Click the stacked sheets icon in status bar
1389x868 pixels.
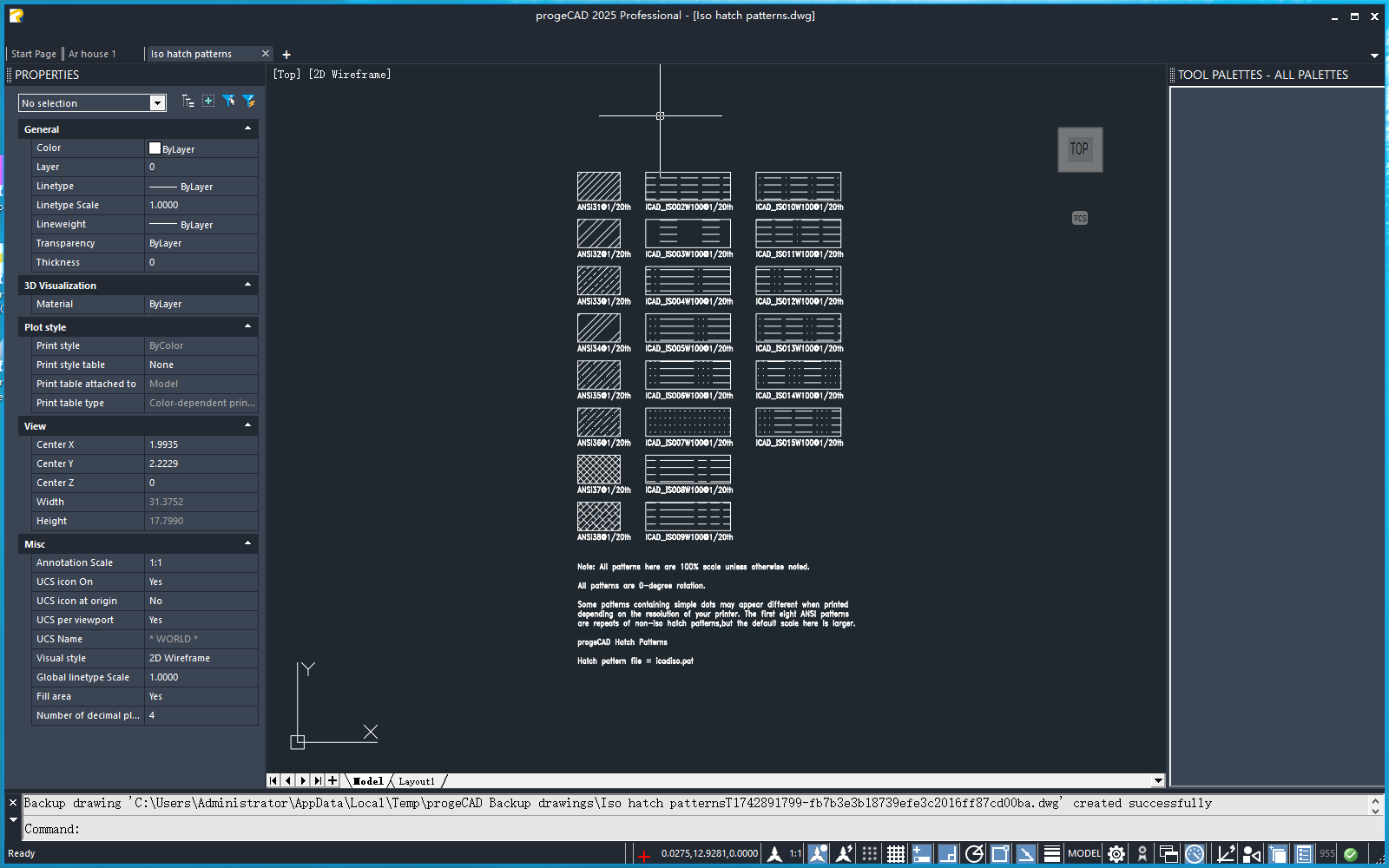point(1278,854)
